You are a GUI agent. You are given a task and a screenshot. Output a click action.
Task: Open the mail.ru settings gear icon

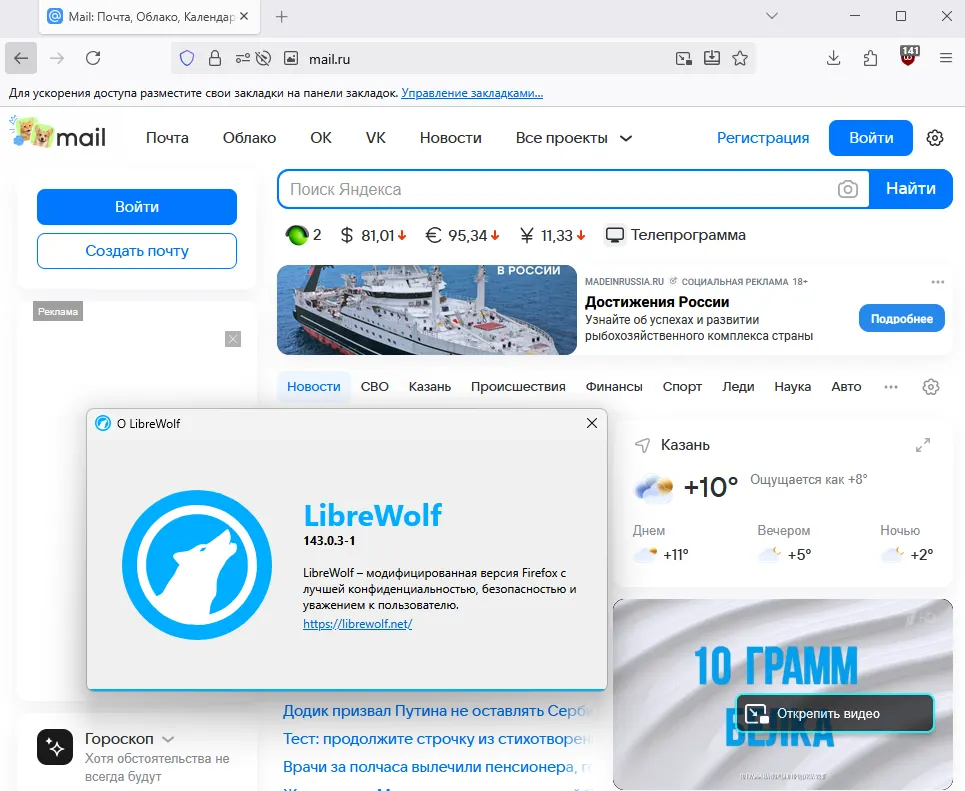(x=935, y=138)
